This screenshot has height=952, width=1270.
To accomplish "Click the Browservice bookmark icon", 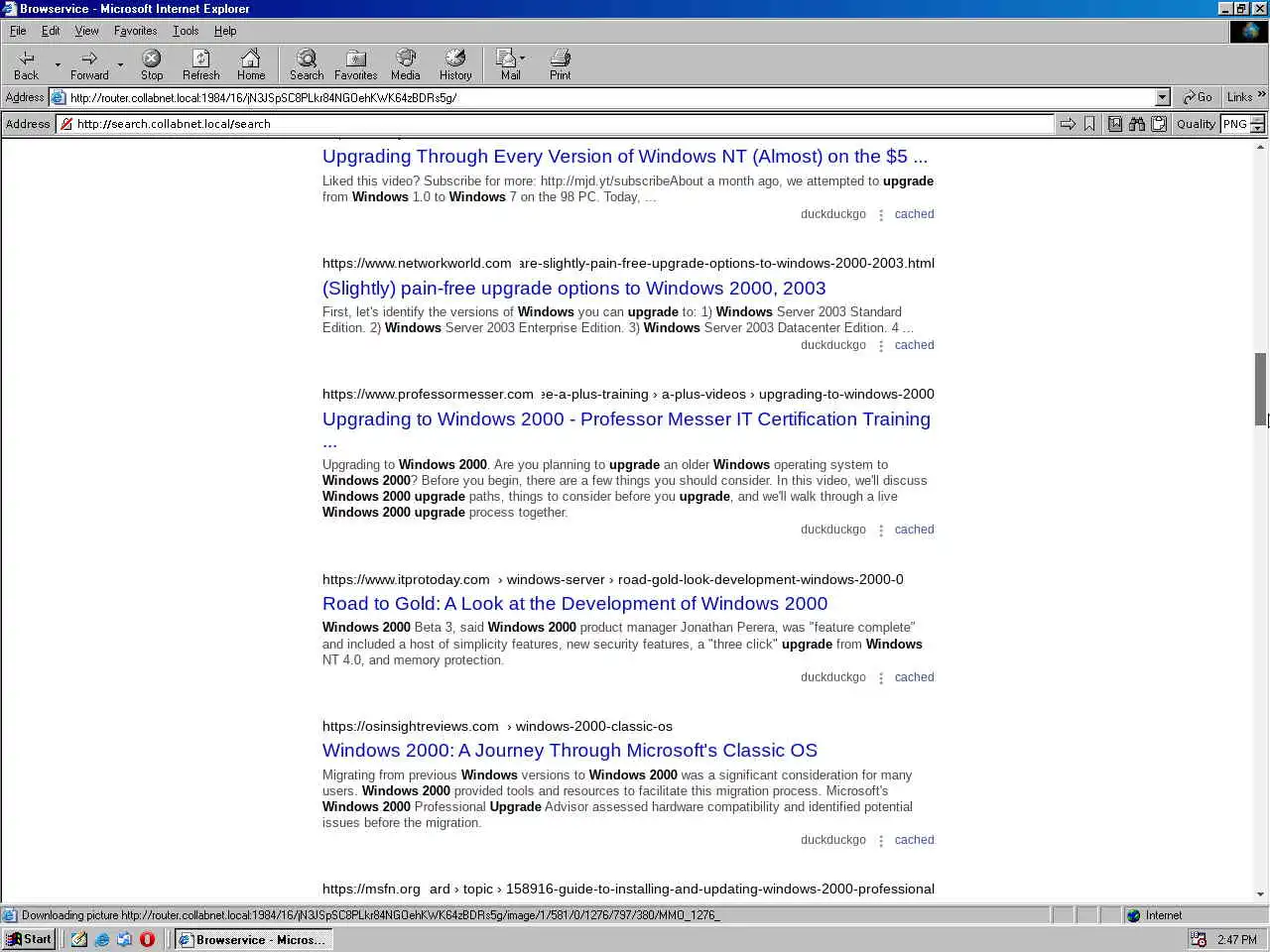I will click(x=1089, y=124).
